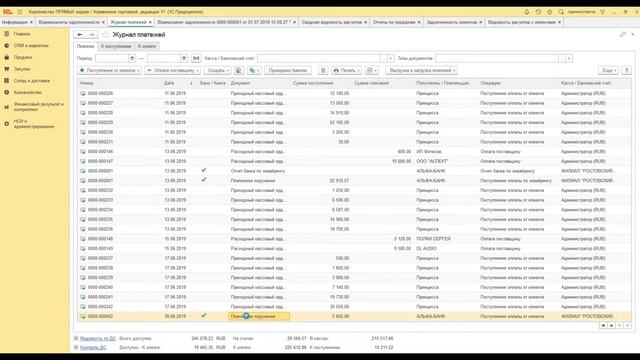Viewport: 640px width, 360px height.
Task: Click the list icon before Печать
Action: (x=323, y=70)
